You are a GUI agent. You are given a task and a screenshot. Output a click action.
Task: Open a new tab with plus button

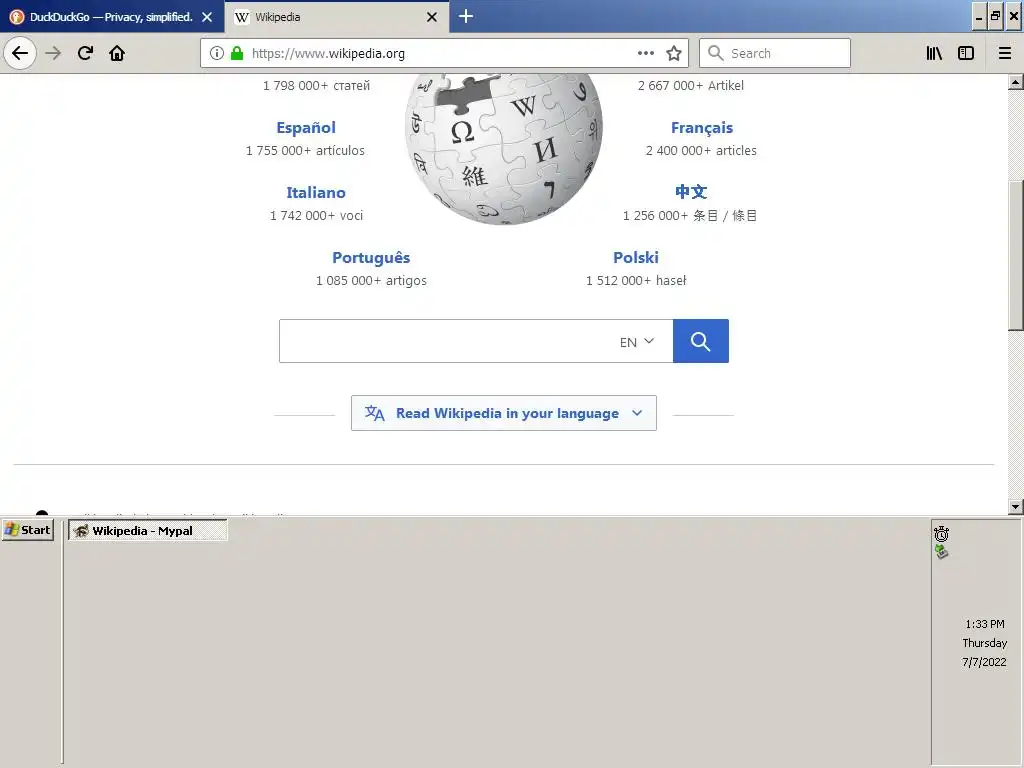click(466, 16)
